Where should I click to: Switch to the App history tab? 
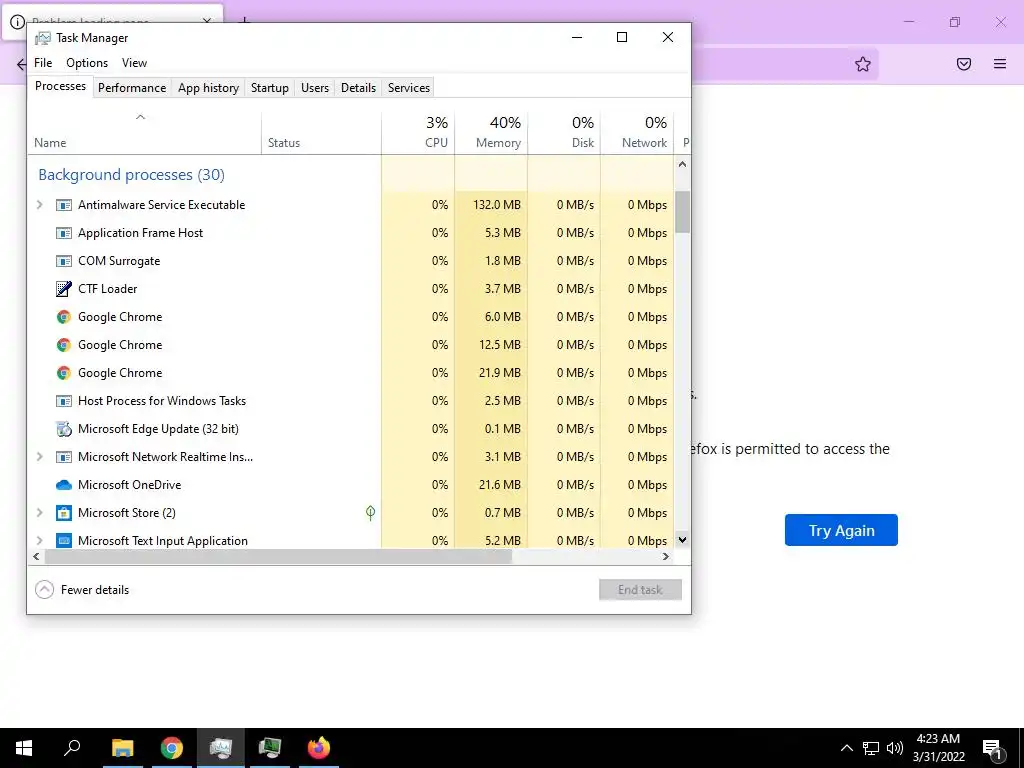(x=208, y=88)
